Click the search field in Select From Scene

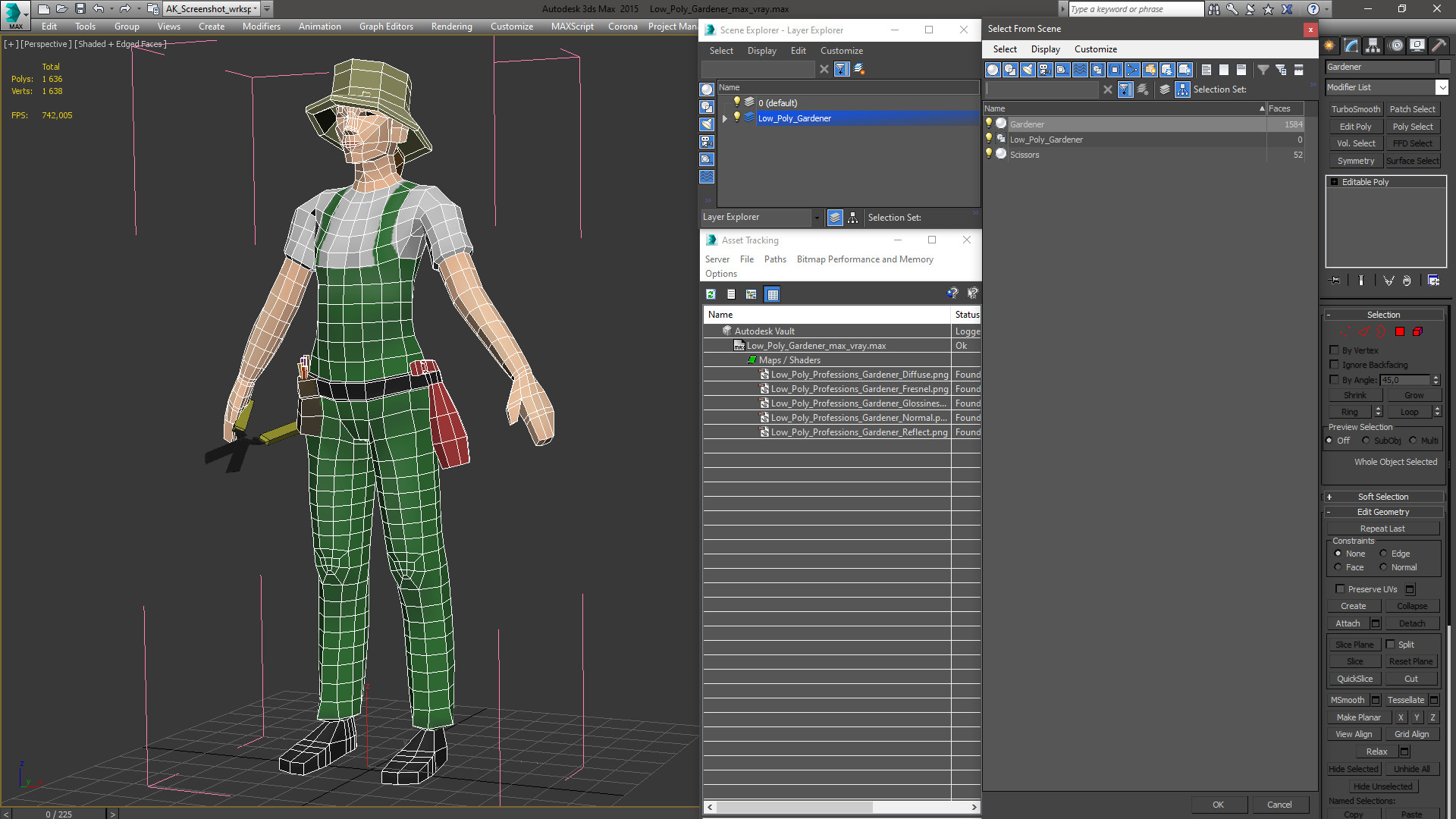pos(1043,89)
